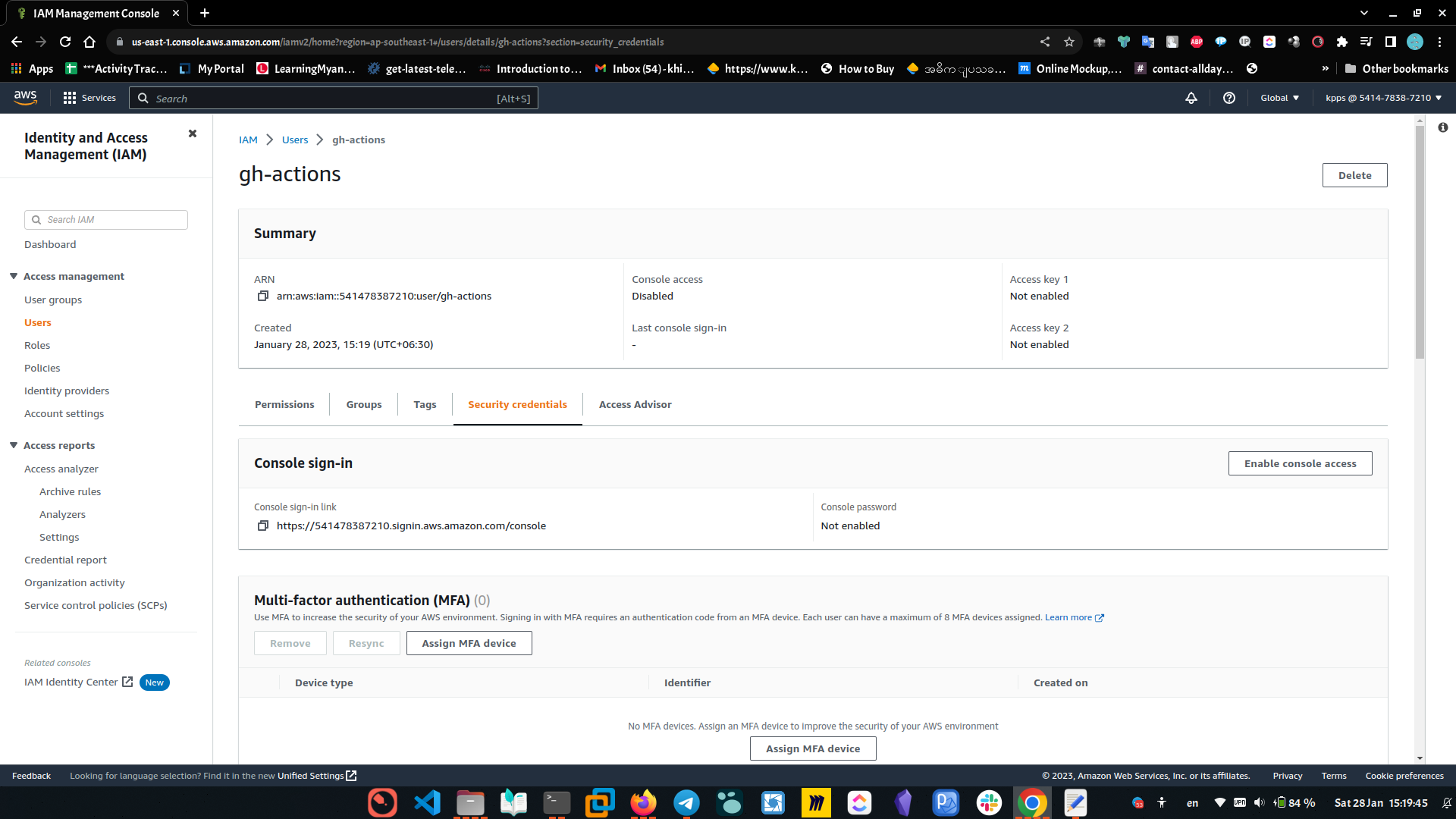
Task: Delete the gh-actions user
Action: (1354, 175)
